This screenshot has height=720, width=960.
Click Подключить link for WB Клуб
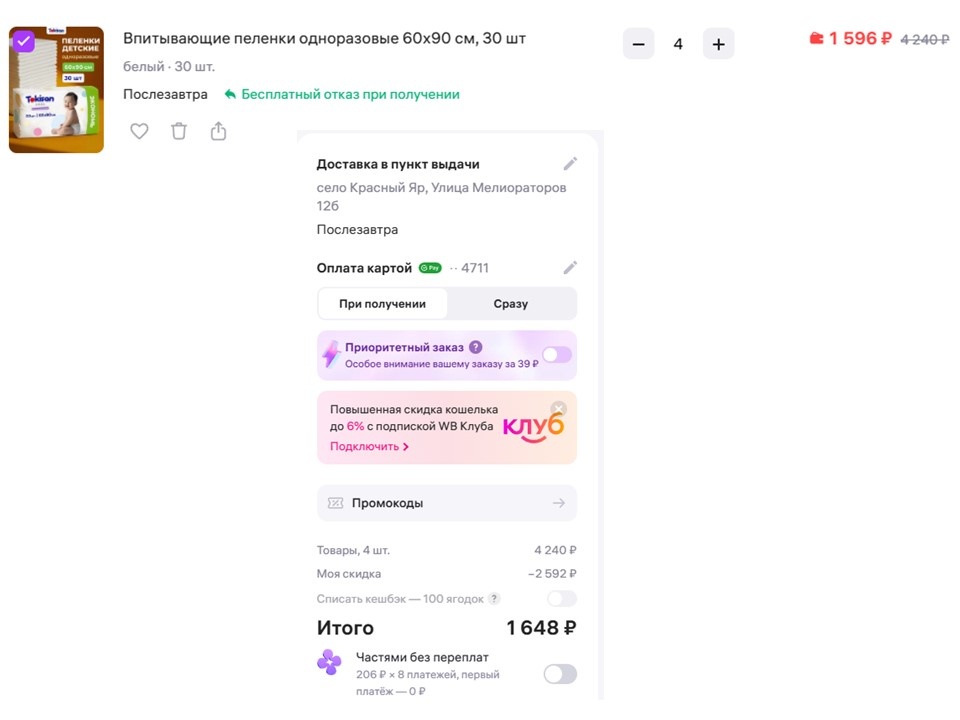(x=369, y=446)
